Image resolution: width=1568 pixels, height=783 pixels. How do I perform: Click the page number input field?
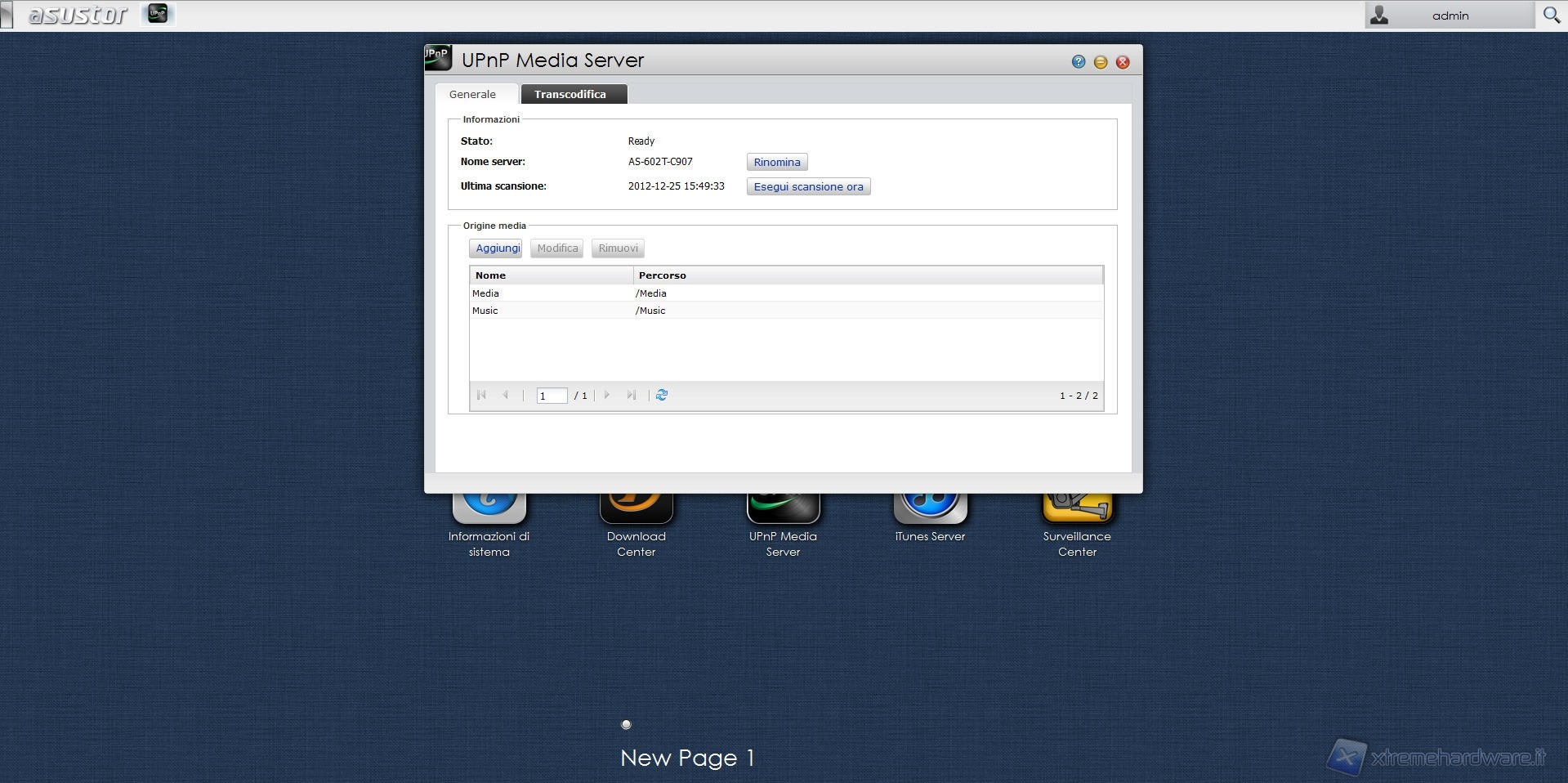552,396
